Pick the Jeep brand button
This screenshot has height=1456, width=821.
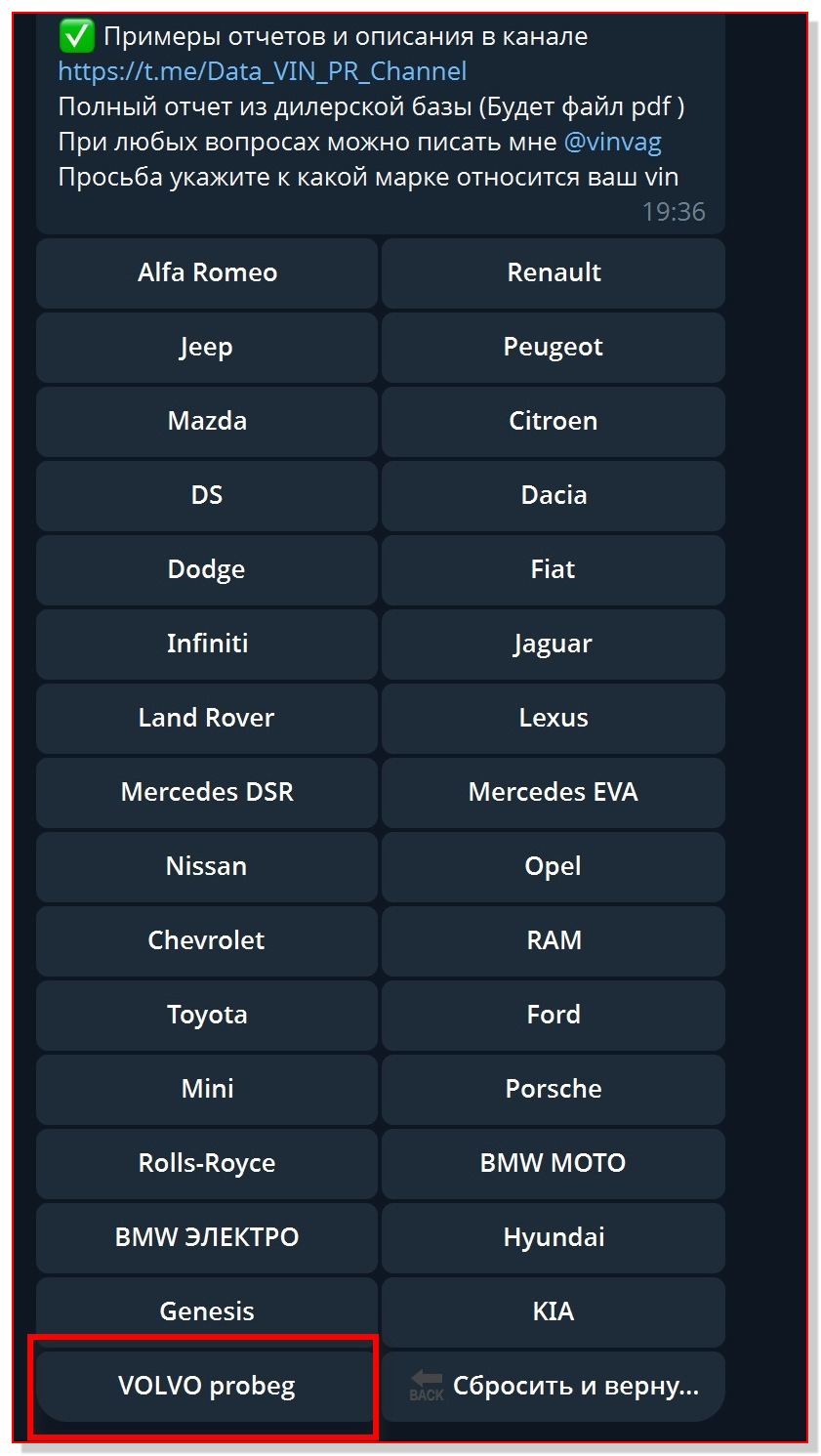[207, 347]
